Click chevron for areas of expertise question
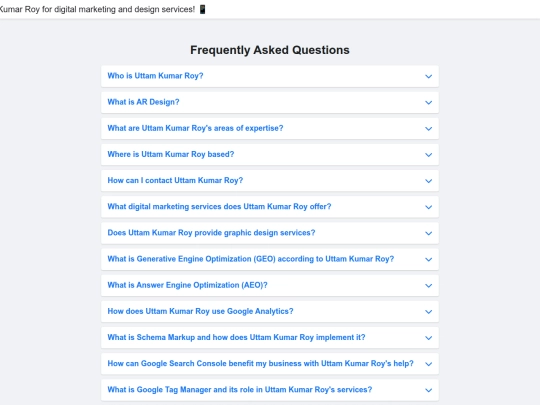The width and height of the screenshot is (540, 405). click(x=428, y=129)
